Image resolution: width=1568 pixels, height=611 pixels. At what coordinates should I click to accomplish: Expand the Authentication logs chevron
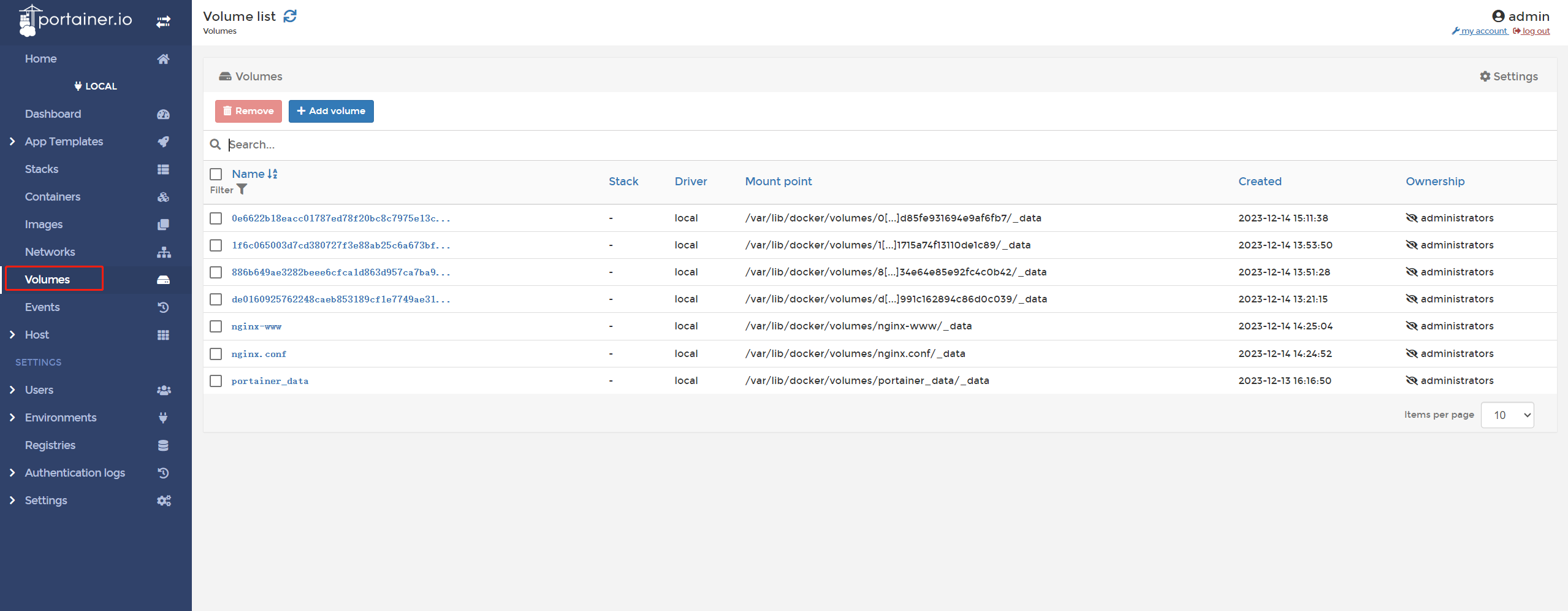[x=12, y=473]
